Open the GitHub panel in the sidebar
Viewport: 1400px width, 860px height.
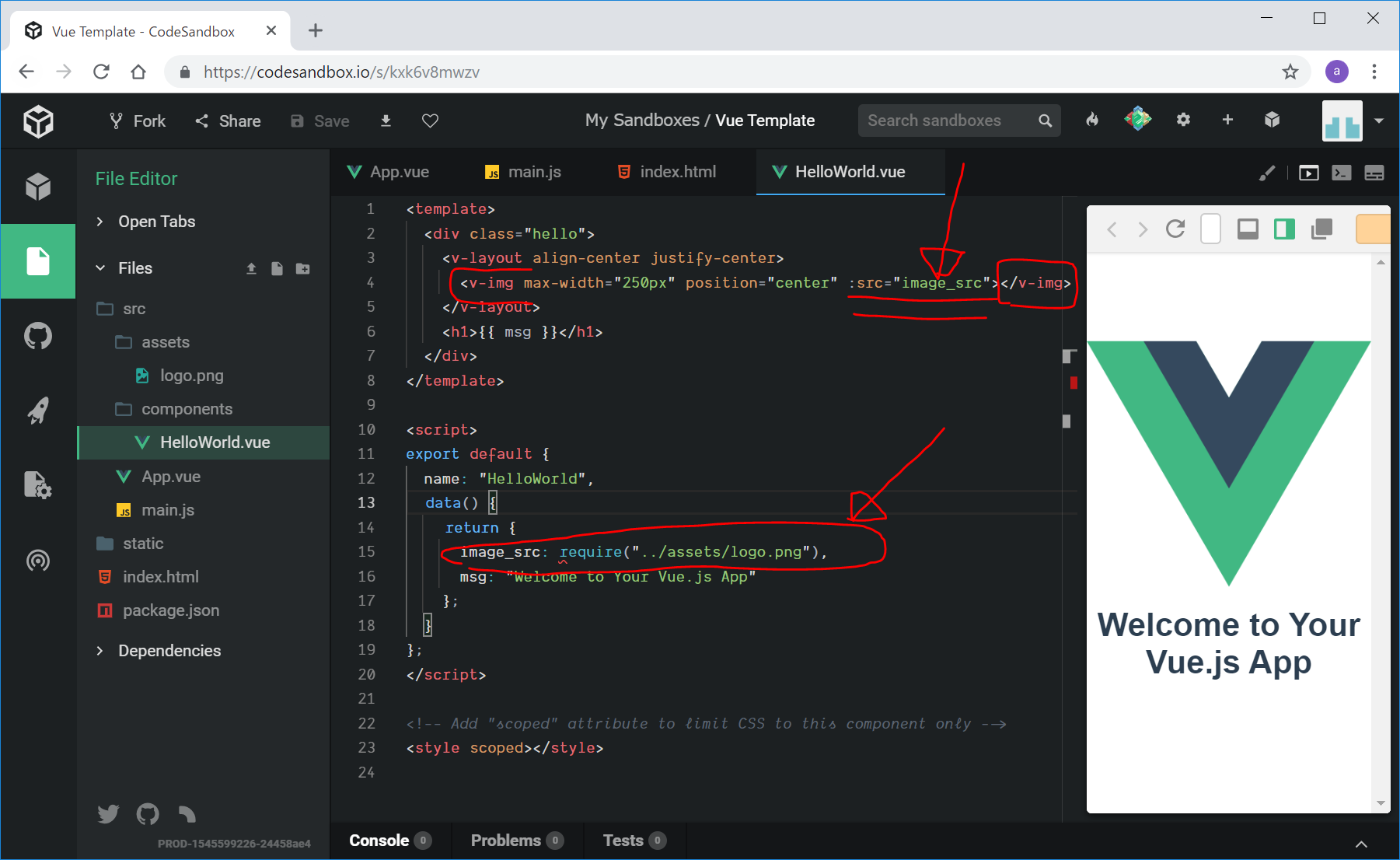[x=37, y=337]
